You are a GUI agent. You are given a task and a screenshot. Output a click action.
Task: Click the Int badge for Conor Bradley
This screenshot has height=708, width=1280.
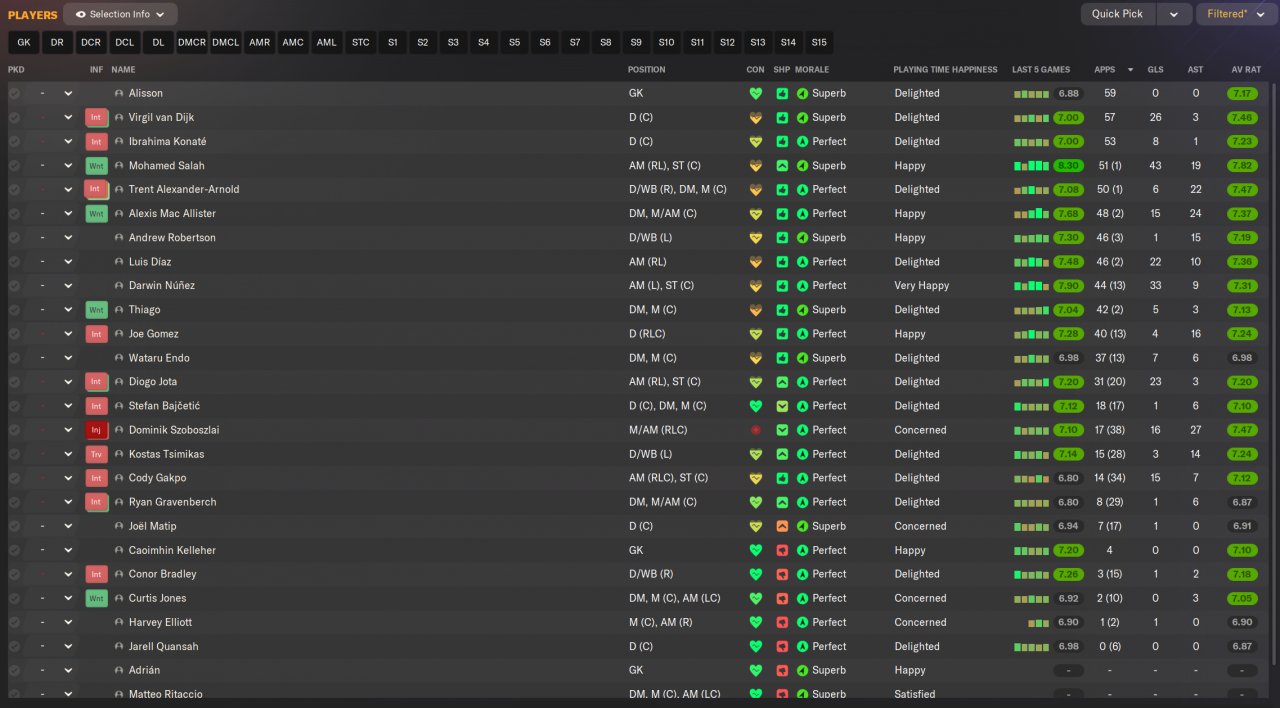click(96, 574)
